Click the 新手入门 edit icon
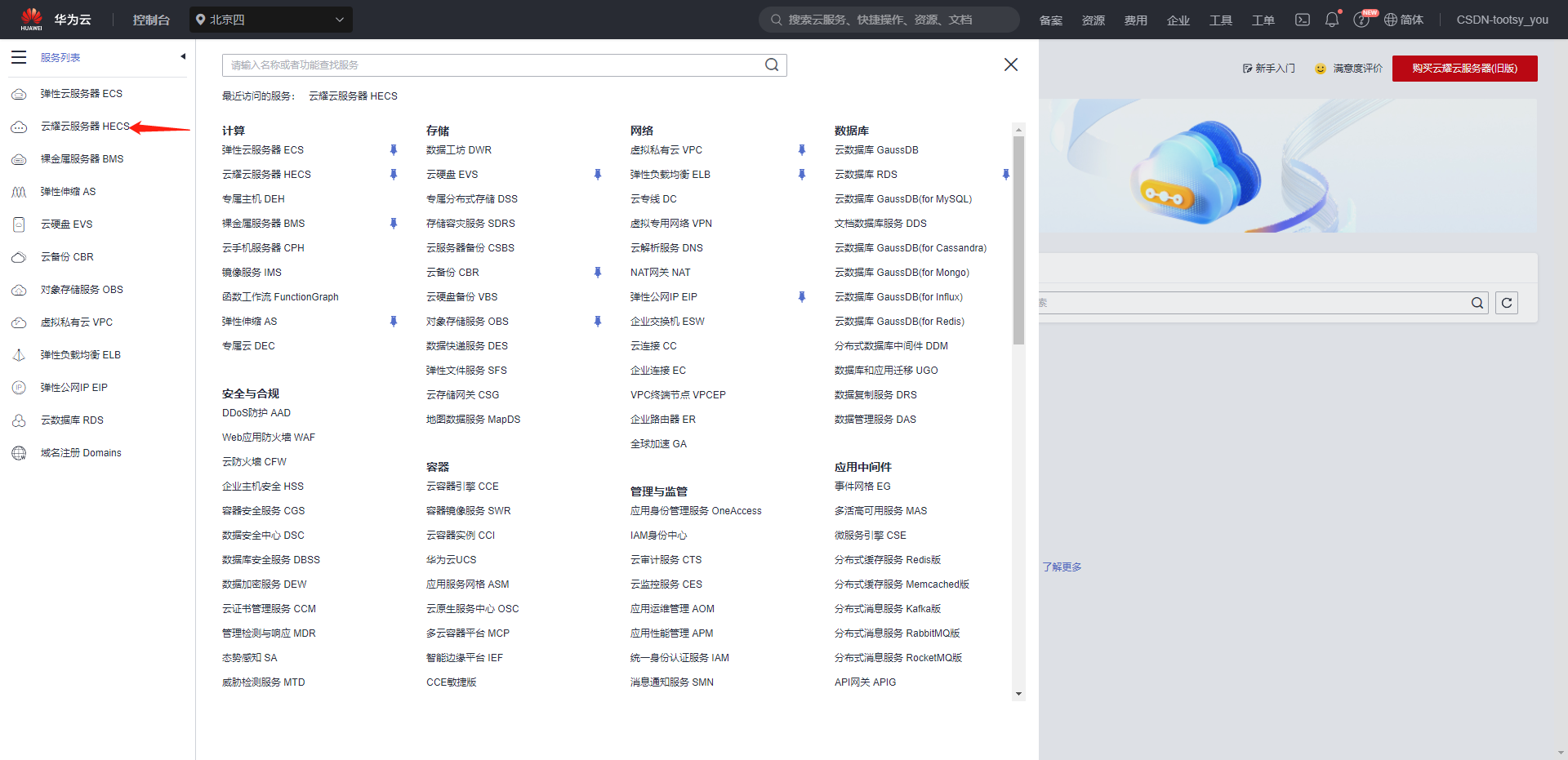This screenshot has width=1568, height=760. point(1247,69)
